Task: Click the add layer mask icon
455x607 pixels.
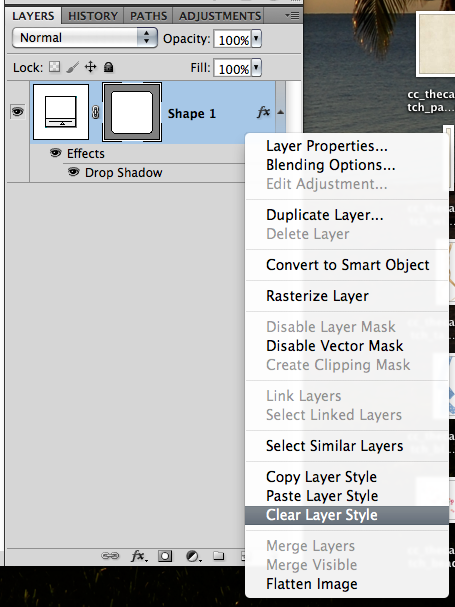Action: (x=165, y=556)
